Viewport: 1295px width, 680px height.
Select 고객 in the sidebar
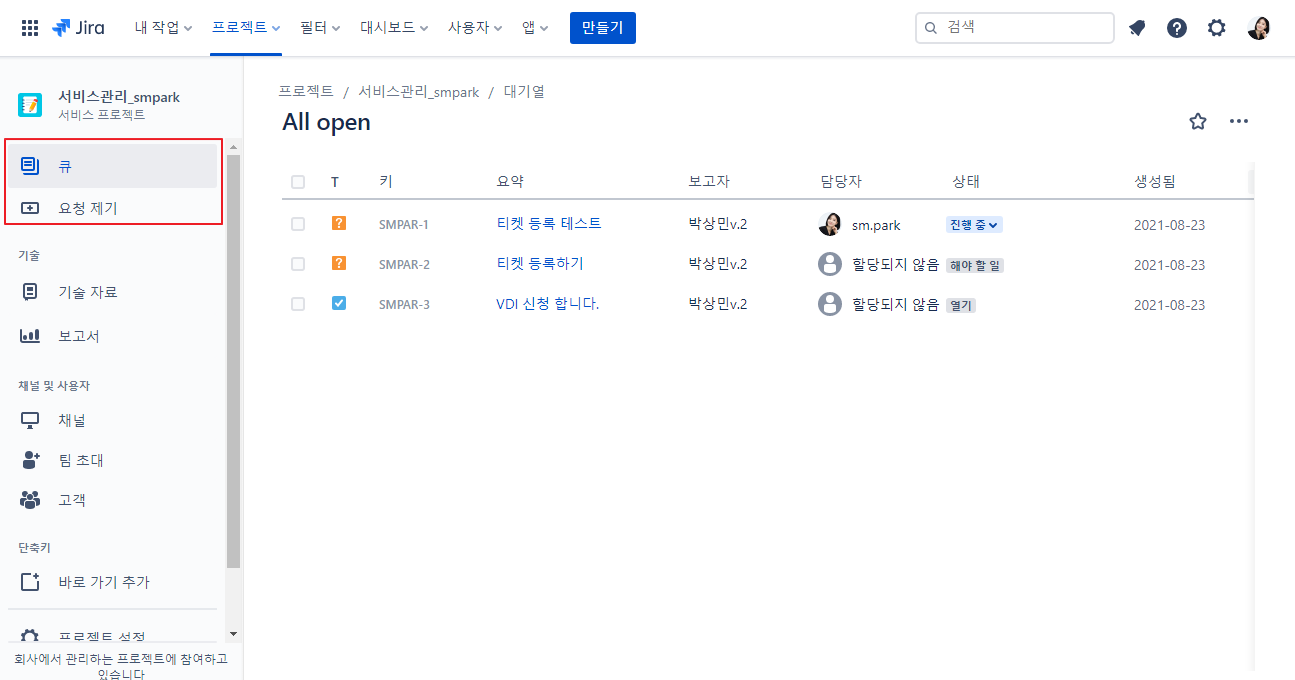point(113,499)
